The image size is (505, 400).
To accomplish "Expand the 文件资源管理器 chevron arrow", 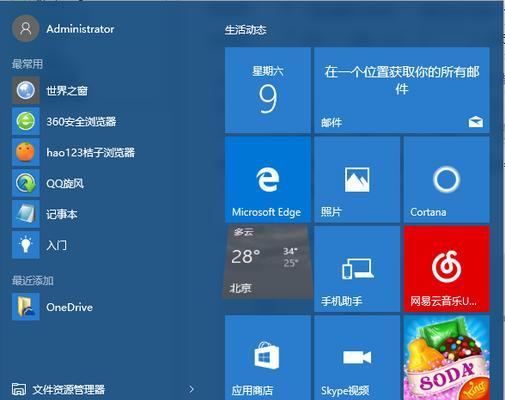I will click(x=191, y=389).
